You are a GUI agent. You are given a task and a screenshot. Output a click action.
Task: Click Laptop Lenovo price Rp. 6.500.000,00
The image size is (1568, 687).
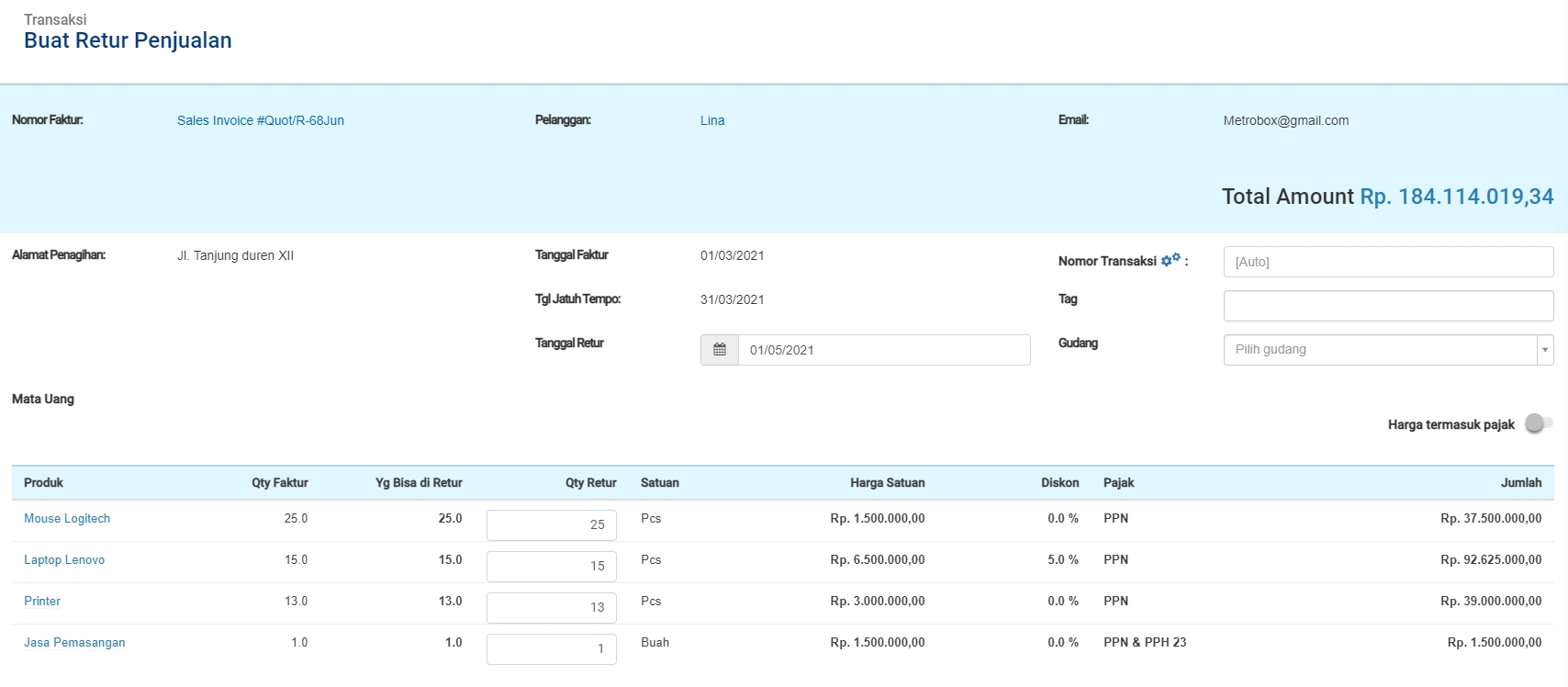[878, 560]
